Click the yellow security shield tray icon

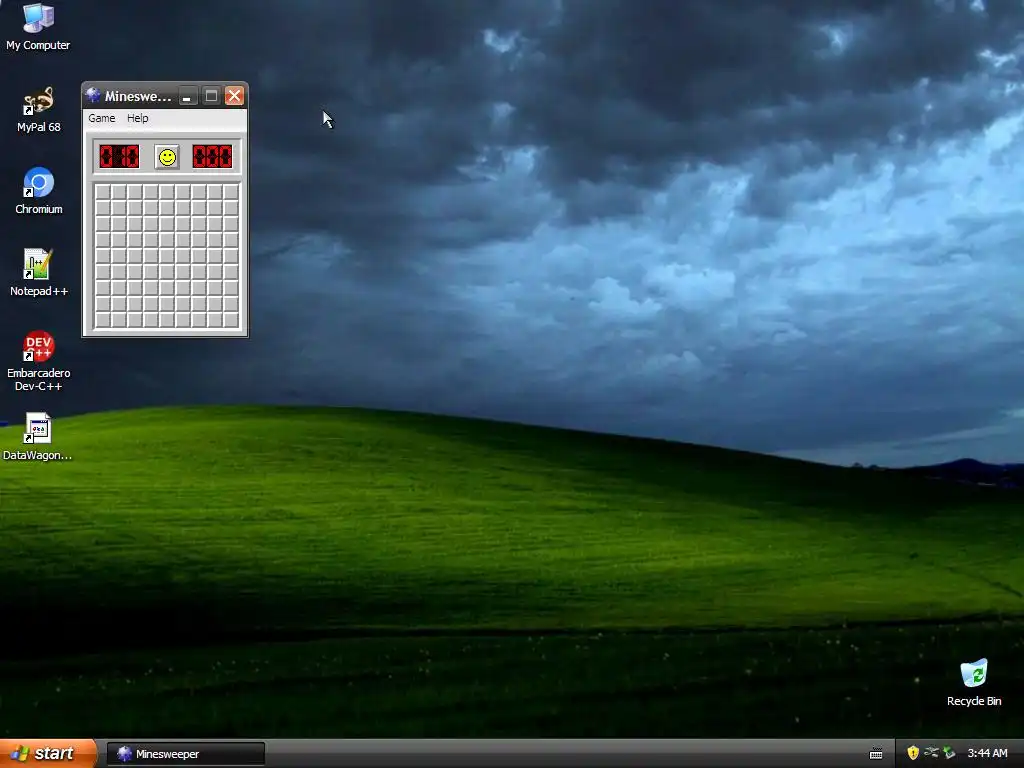(x=913, y=753)
